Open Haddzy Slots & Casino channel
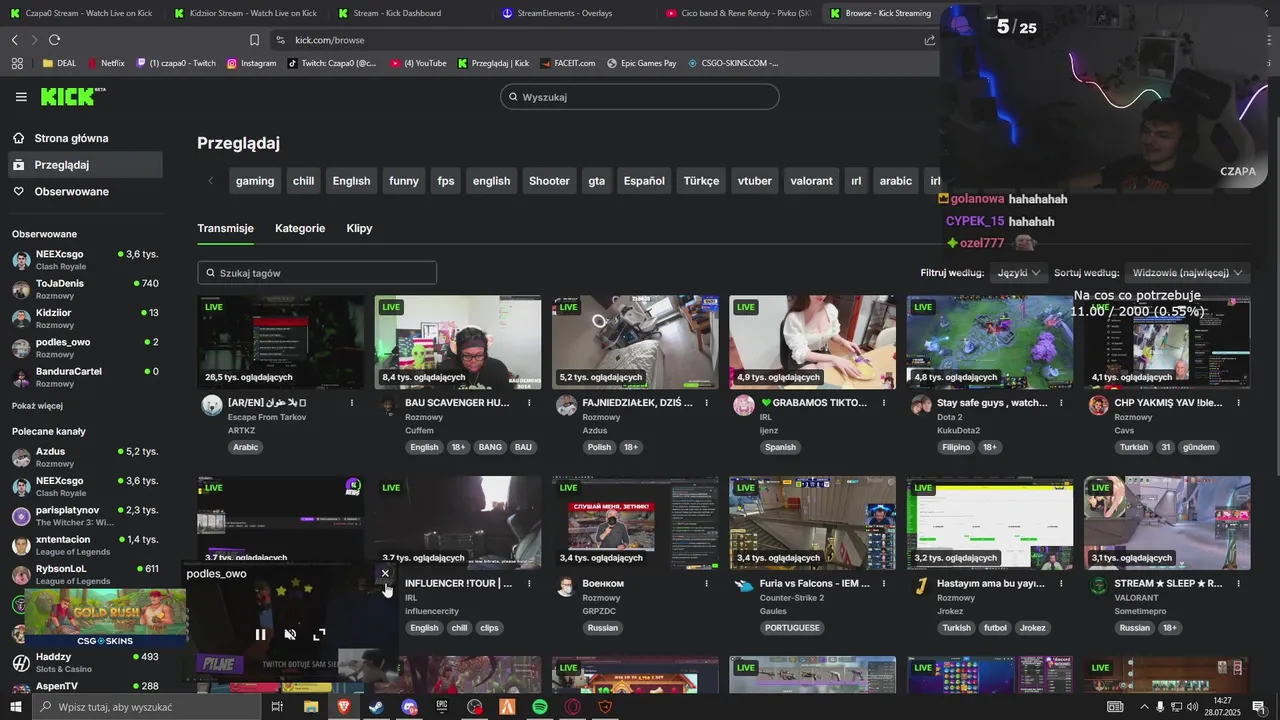1280x720 pixels. pyautogui.click(x=85, y=662)
